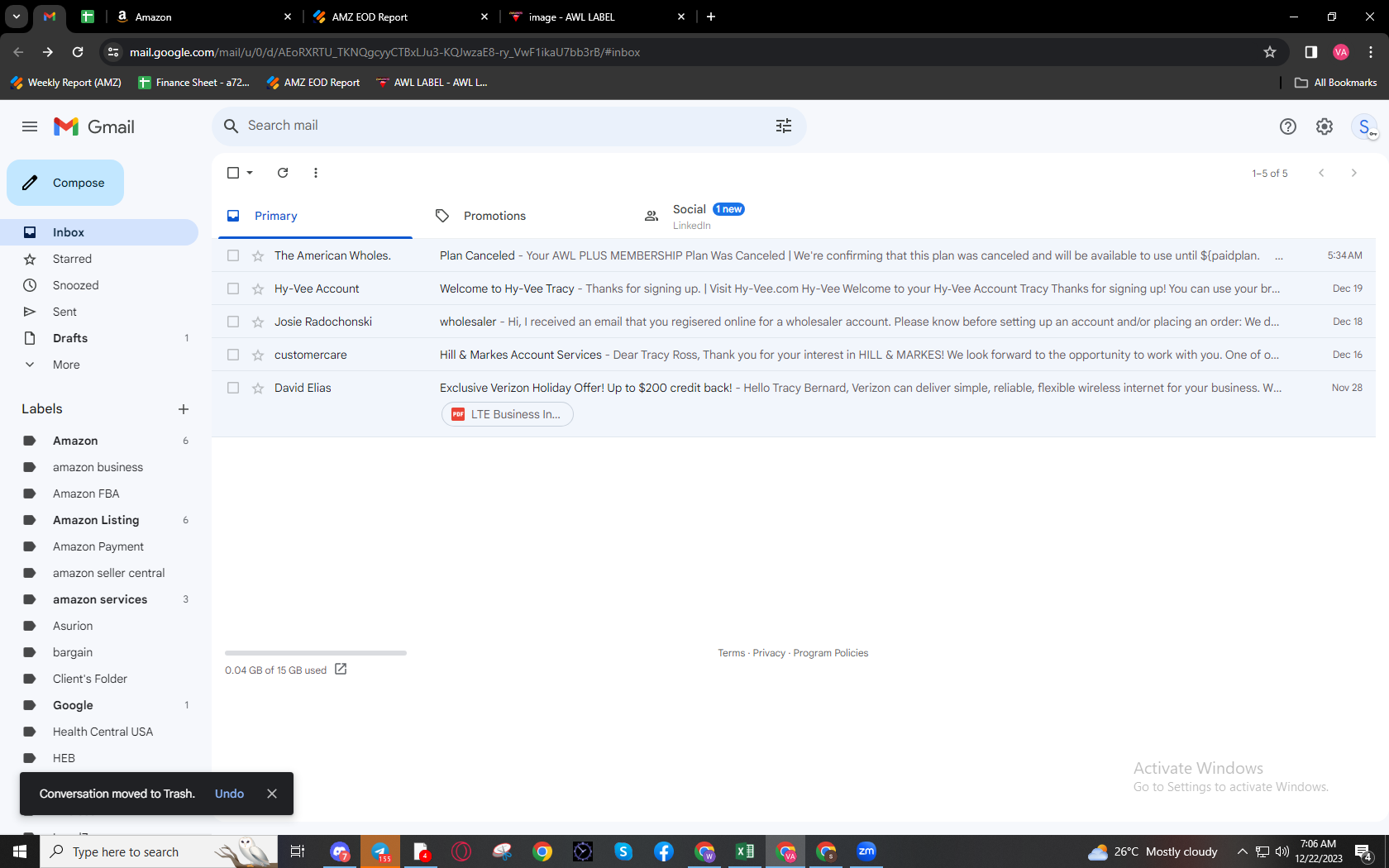Show search options filter icon
Image resolution: width=1389 pixels, height=868 pixels.
784,126
